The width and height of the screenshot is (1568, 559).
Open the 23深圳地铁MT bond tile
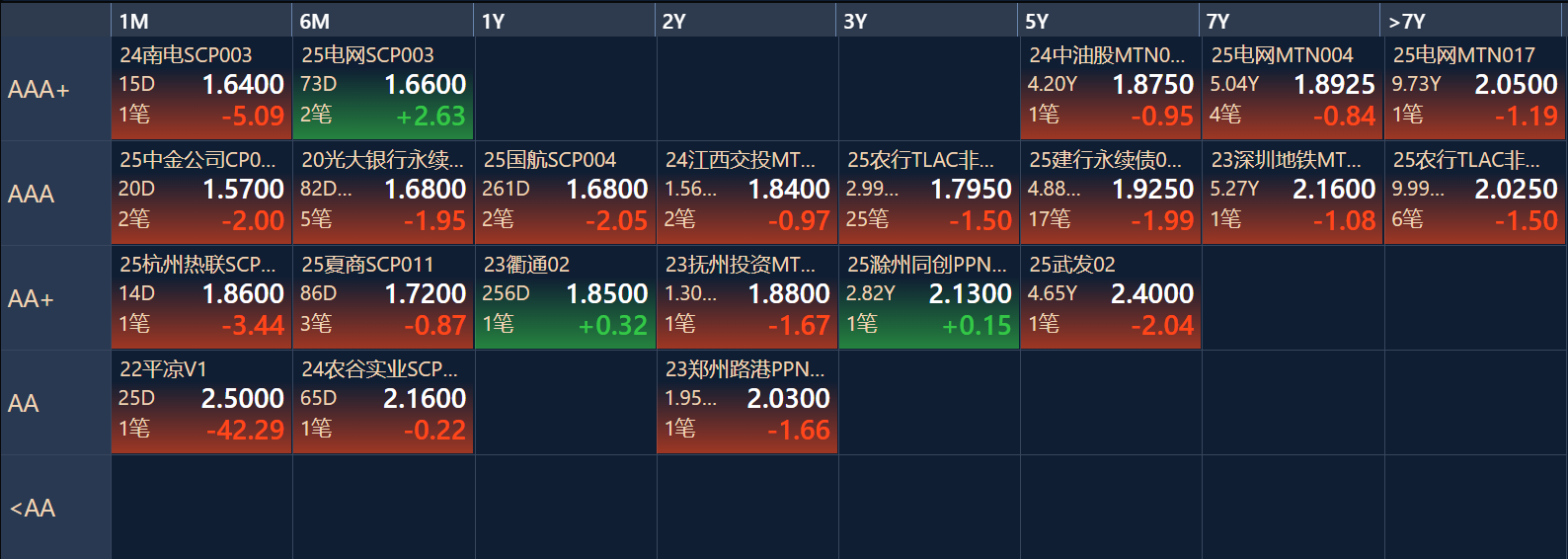(1293, 194)
